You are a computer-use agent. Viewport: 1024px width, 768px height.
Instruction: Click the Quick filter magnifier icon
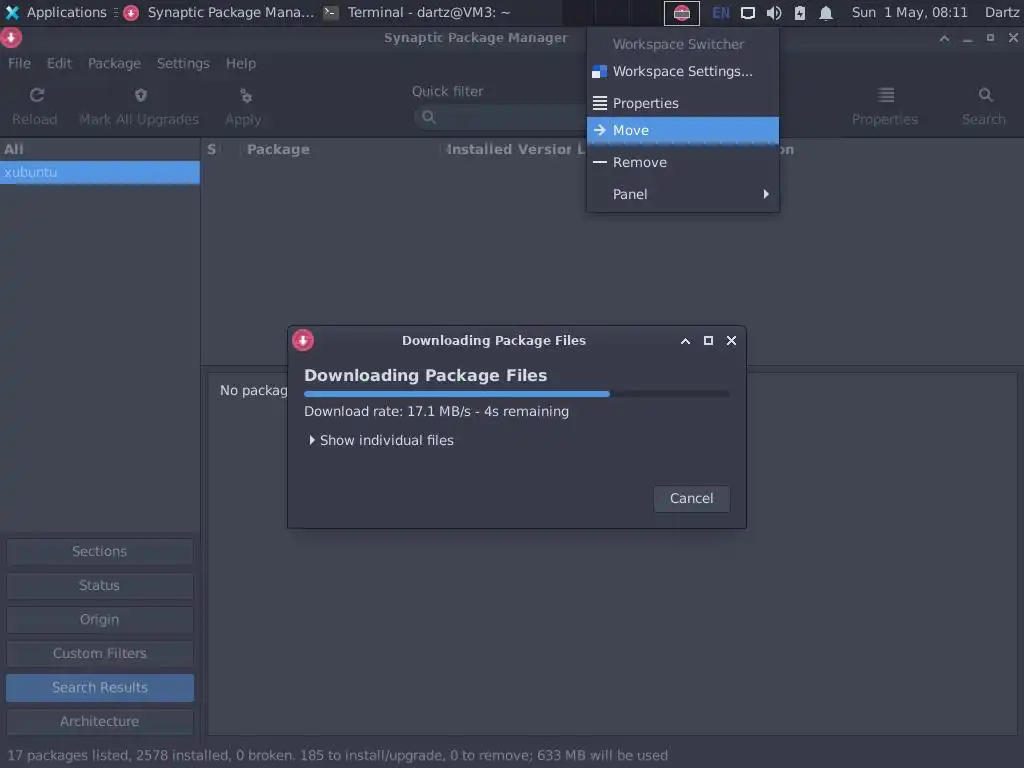pyautogui.click(x=428, y=117)
